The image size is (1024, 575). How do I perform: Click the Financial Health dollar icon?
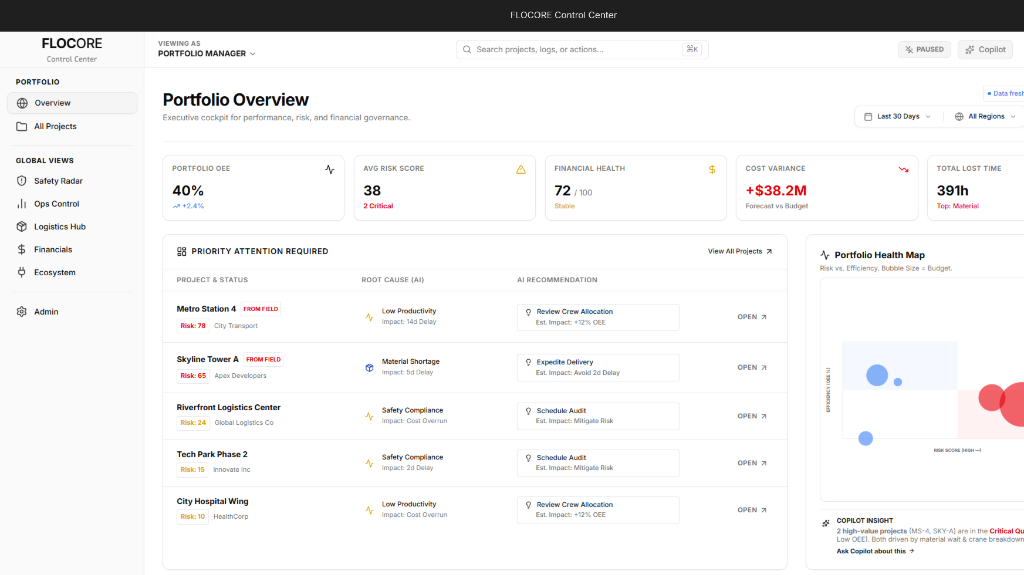pyautogui.click(x=712, y=169)
